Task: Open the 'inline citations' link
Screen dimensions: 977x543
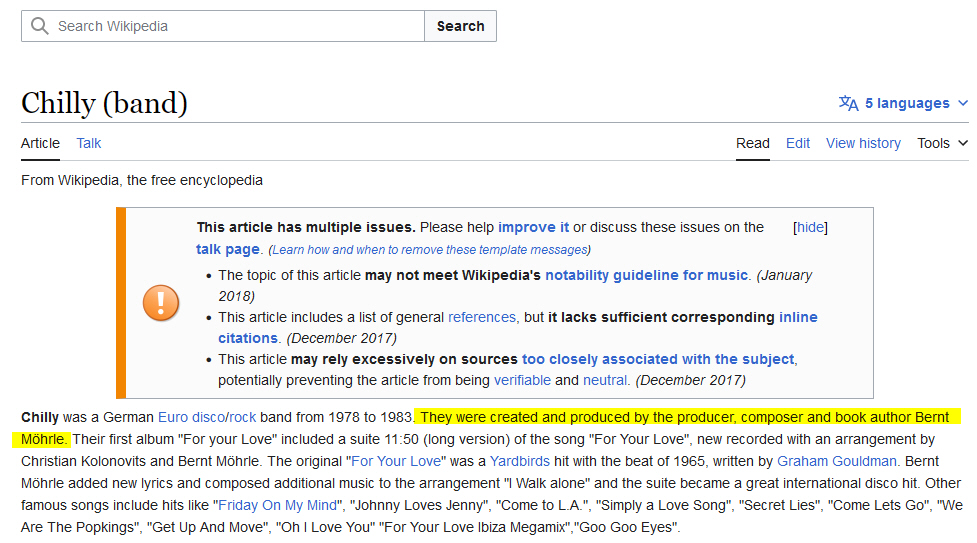Action: [518, 328]
